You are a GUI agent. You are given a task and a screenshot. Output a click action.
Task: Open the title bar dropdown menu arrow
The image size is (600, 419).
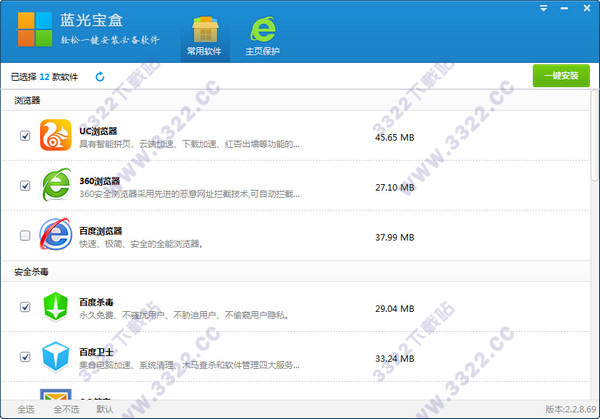click(x=543, y=8)
